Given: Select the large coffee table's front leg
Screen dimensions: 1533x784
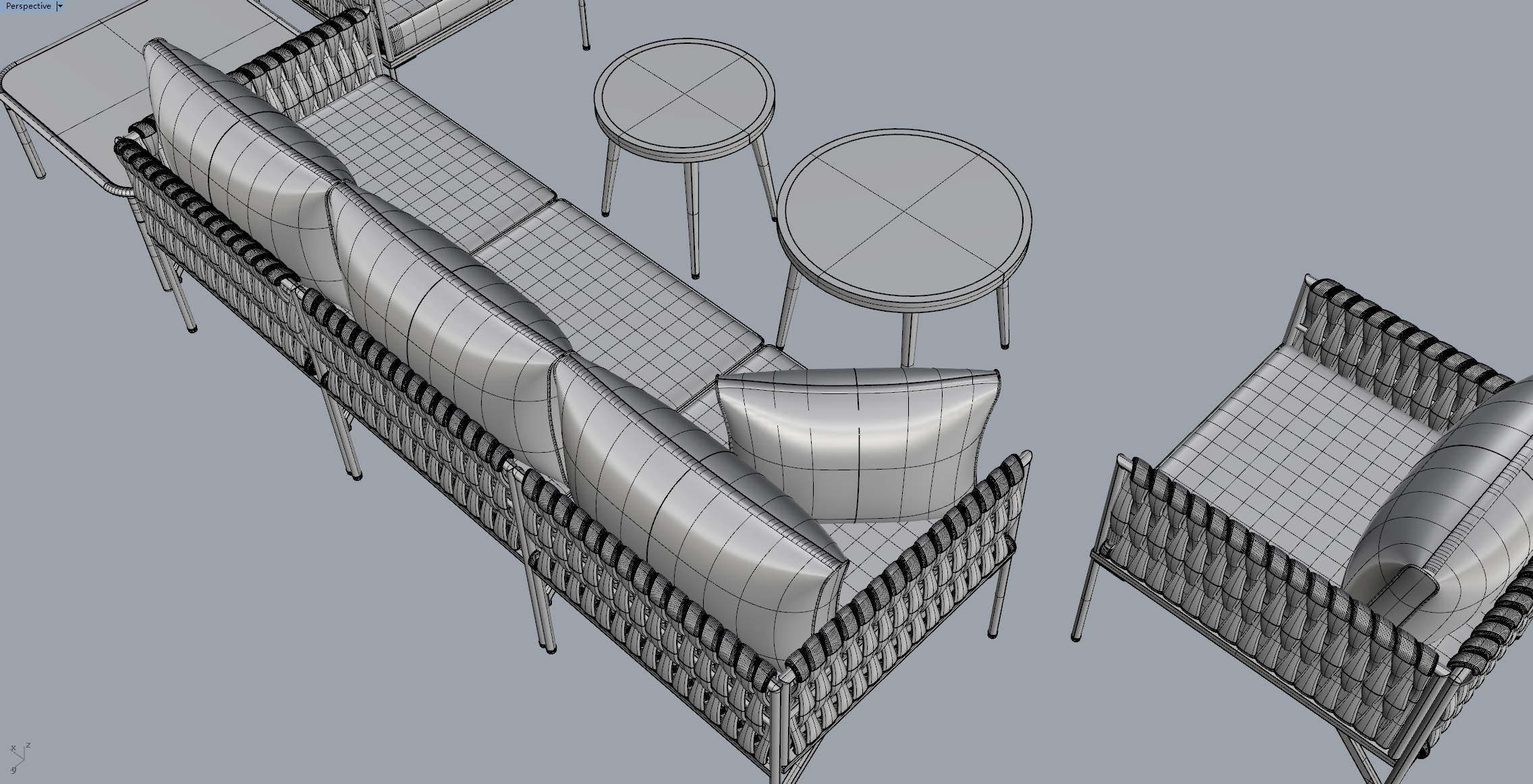Looking at the screenshot, I should [908, 341].
